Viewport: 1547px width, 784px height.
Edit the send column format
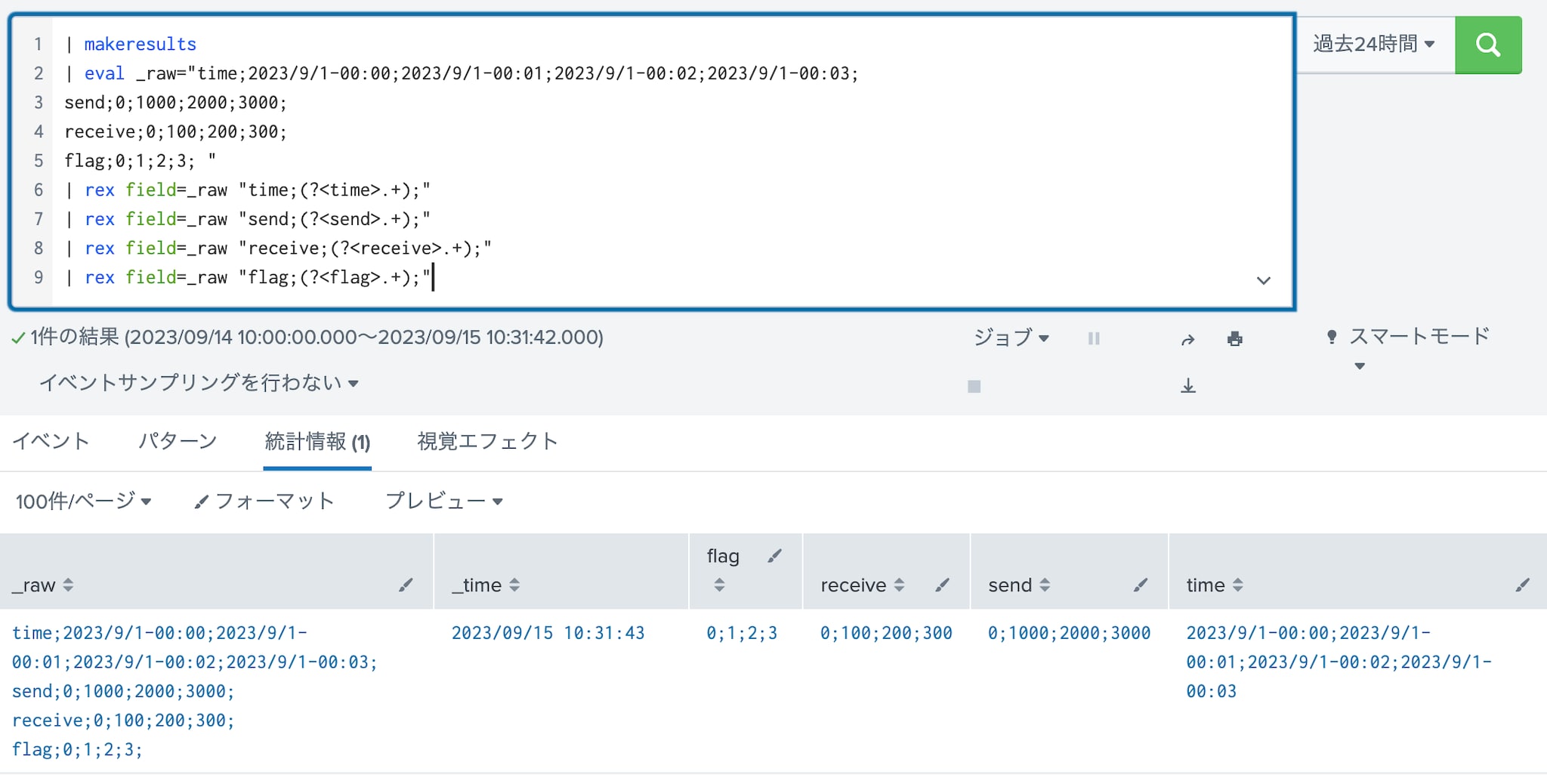click(1141, 585)
